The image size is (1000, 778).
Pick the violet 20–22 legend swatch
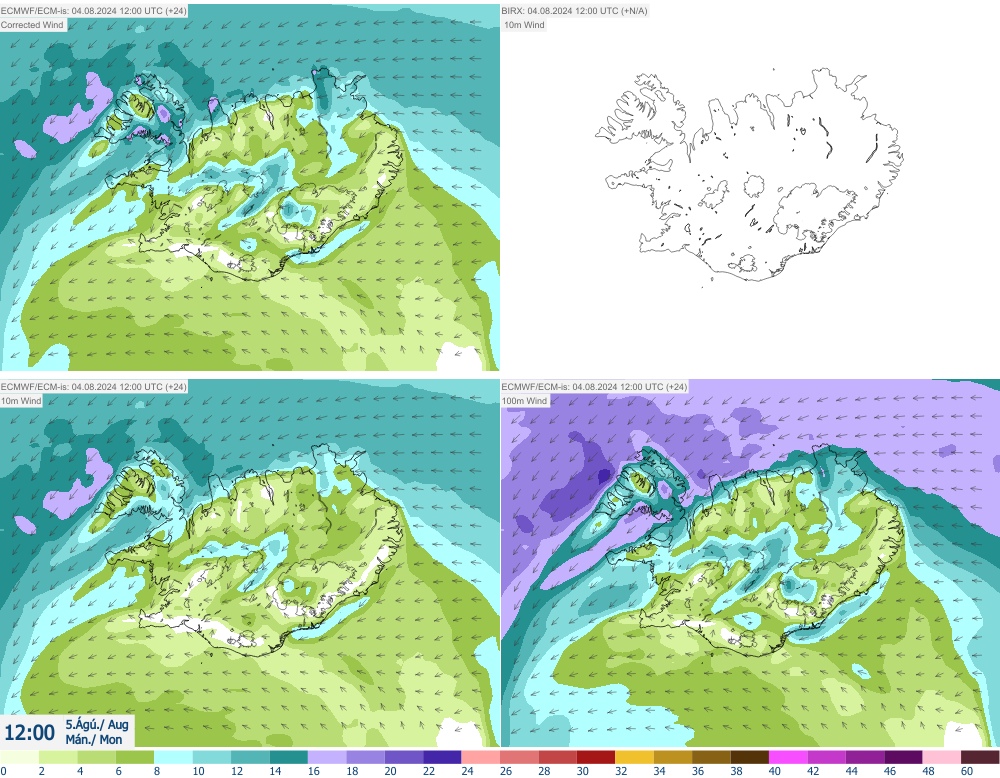(x=404, y=757)
